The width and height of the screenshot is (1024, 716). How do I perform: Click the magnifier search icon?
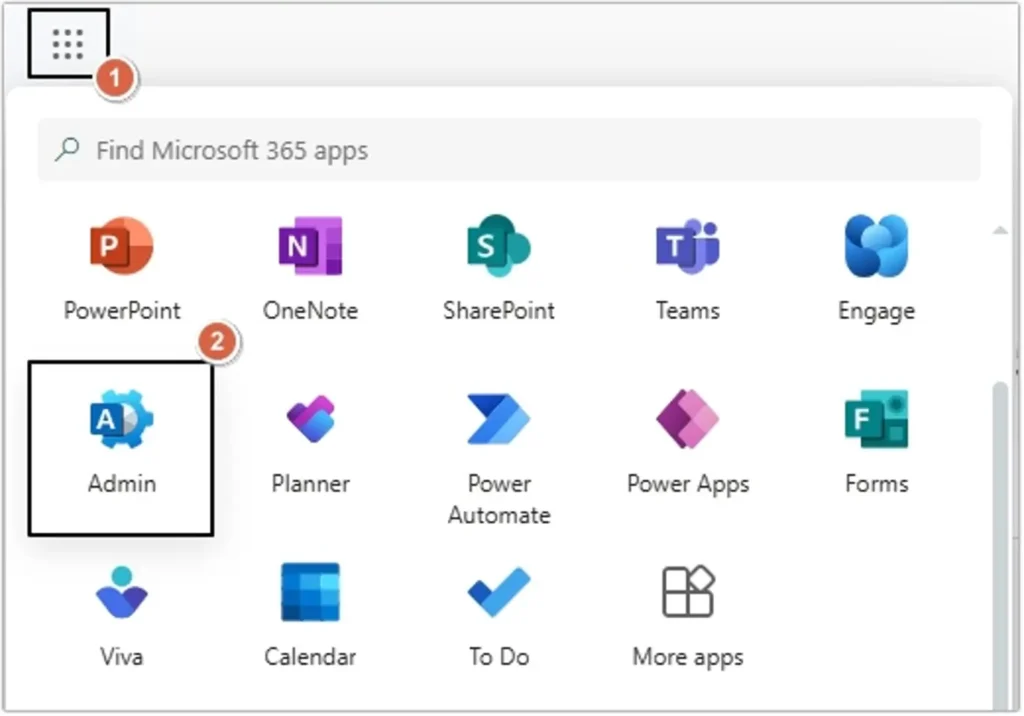67,150
